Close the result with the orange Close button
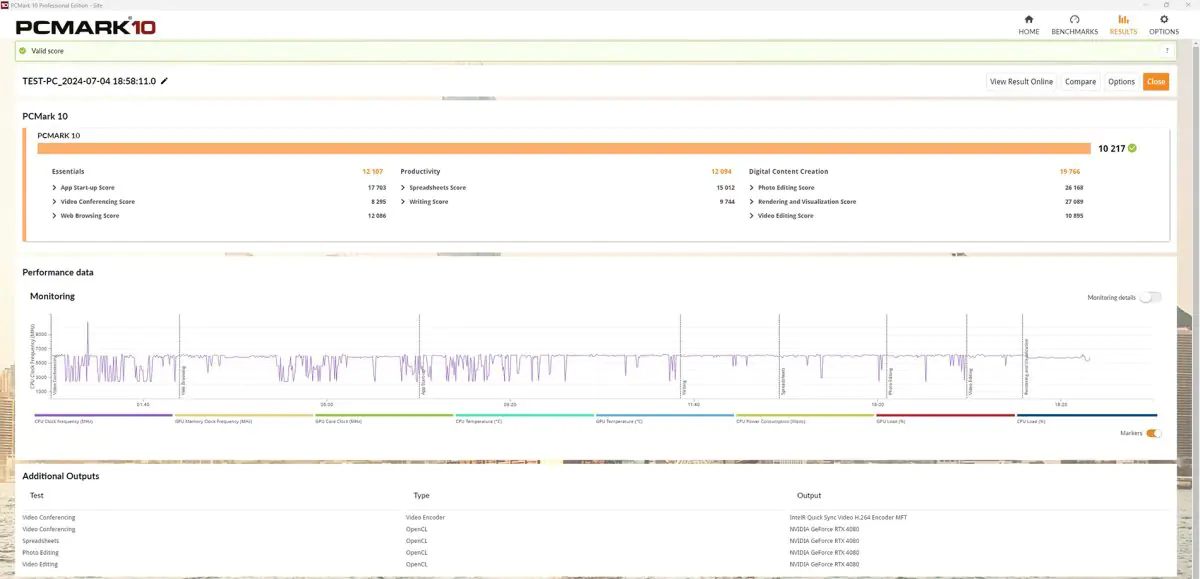1200x579 pixels. point(1156,81)
